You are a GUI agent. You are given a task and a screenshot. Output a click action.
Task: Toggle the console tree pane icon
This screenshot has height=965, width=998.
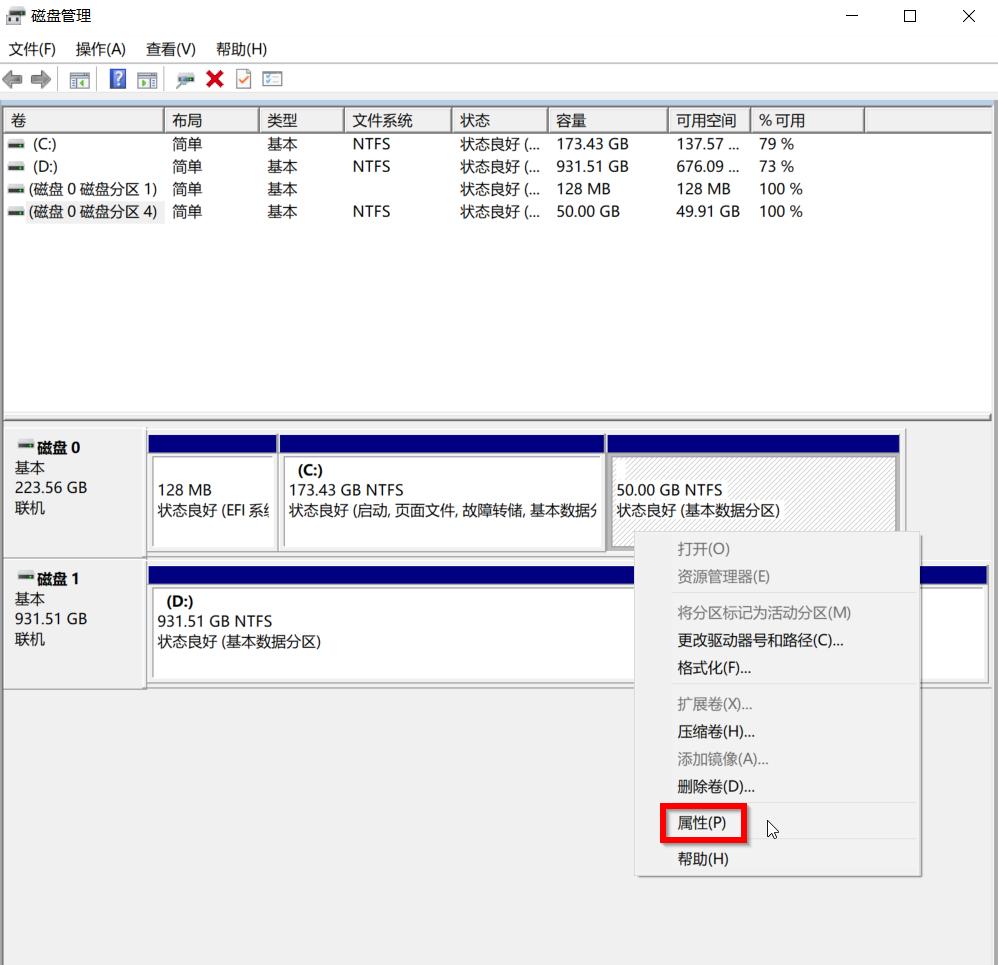pyautogui.click(x=80, y=79)
